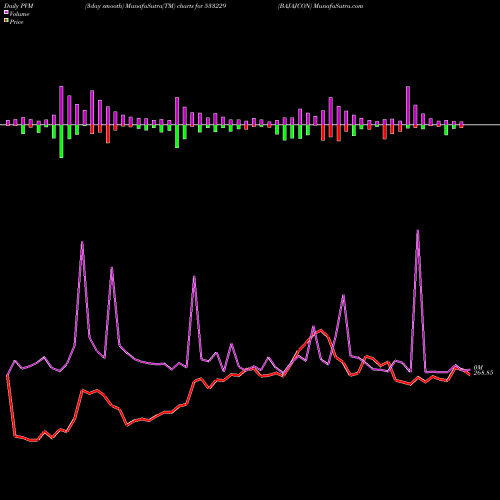Screen dimensions: 500x500
Task: Click the green-red Price legend swatch
Action: (6, 21)
